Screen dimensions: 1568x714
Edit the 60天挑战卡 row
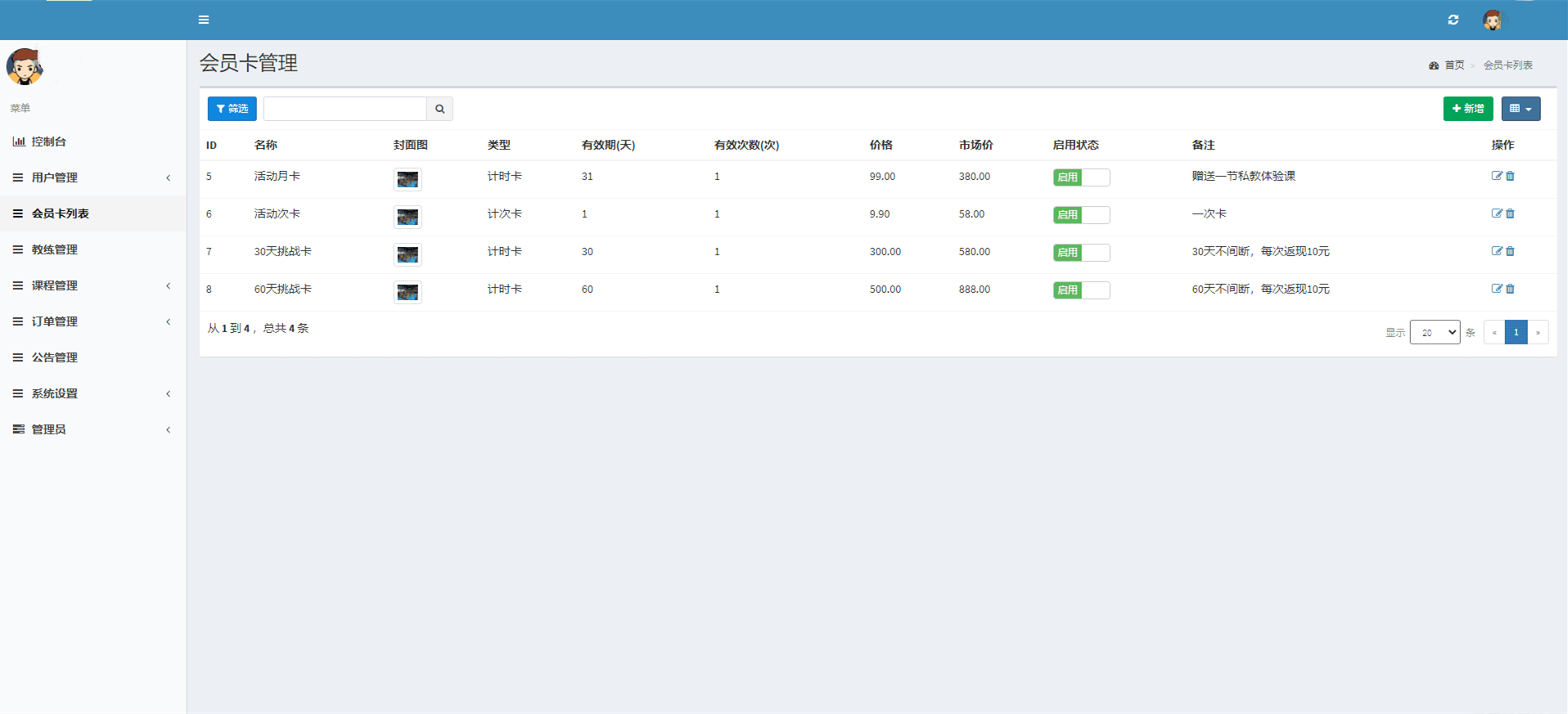pos(1497,289)
